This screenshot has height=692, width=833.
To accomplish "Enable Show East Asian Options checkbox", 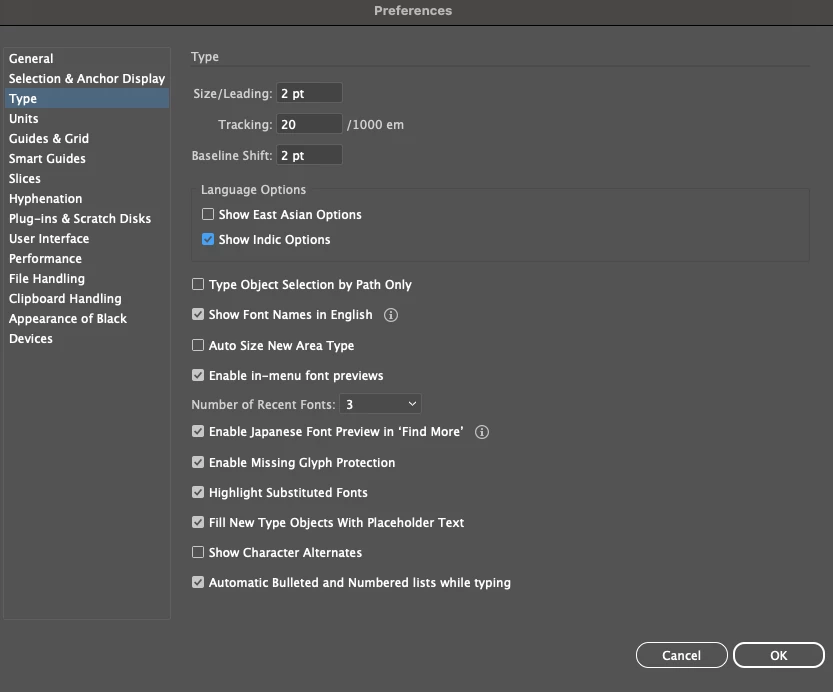I will (x=208, y=215).
